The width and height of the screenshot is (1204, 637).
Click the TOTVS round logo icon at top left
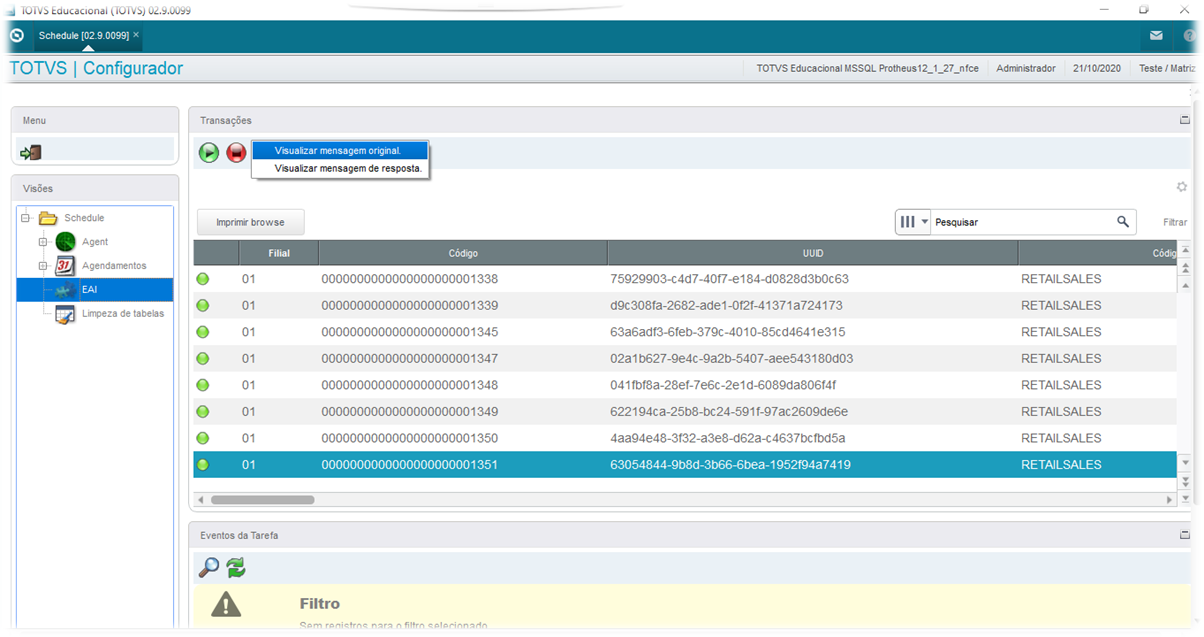point(16,35)
